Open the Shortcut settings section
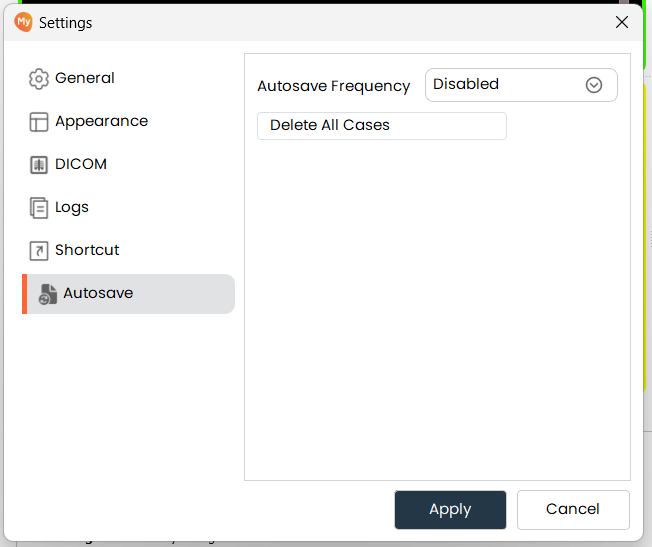652x547 pixels. pyautogui.click(x=87, y=250)
